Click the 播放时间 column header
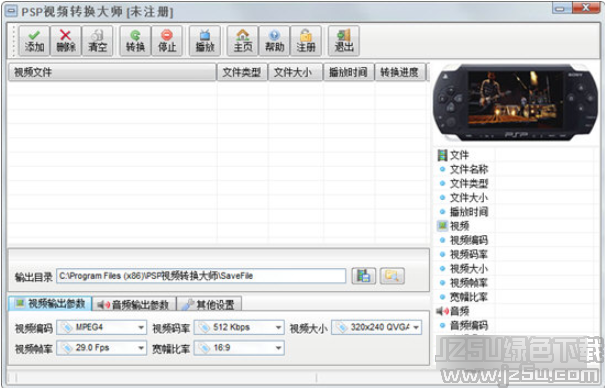605x388 pixels. pyautogui.click(x=348, y=72)
